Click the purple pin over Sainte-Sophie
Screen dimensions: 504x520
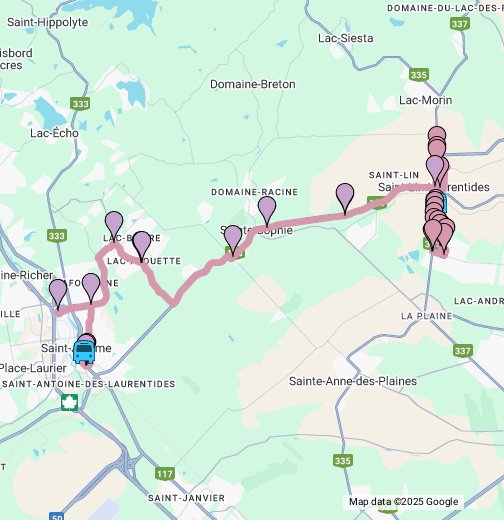coord(233,240)
